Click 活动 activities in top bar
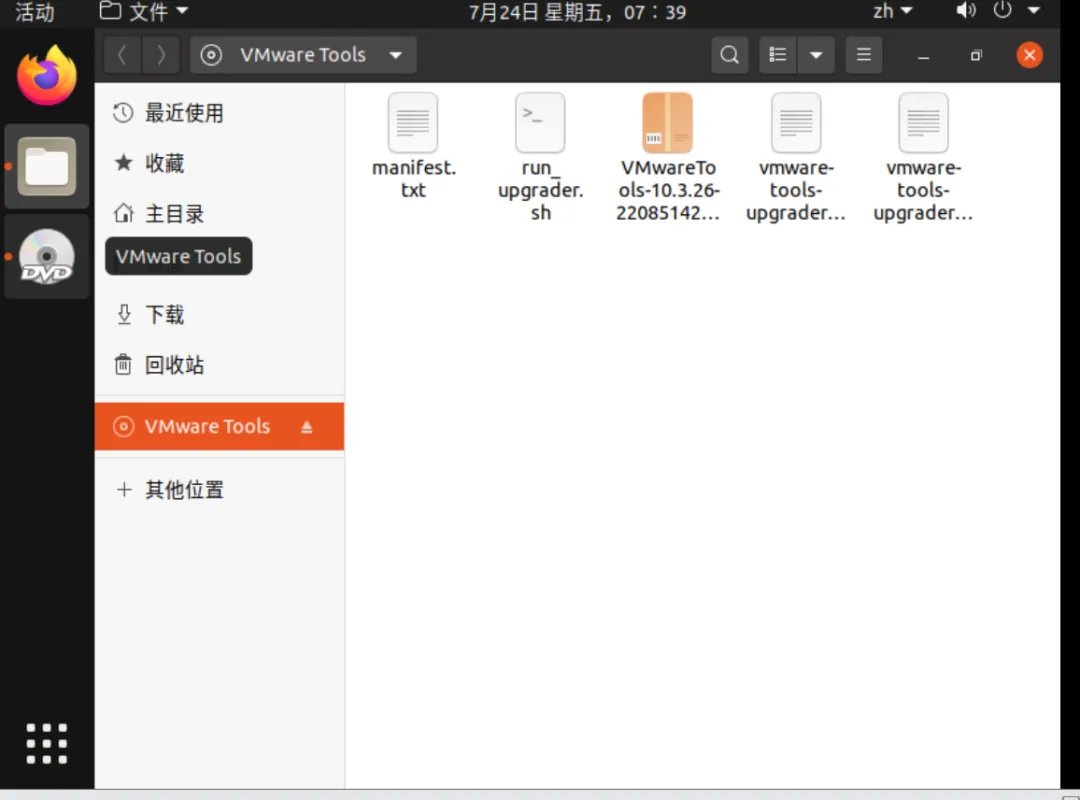 34,12
